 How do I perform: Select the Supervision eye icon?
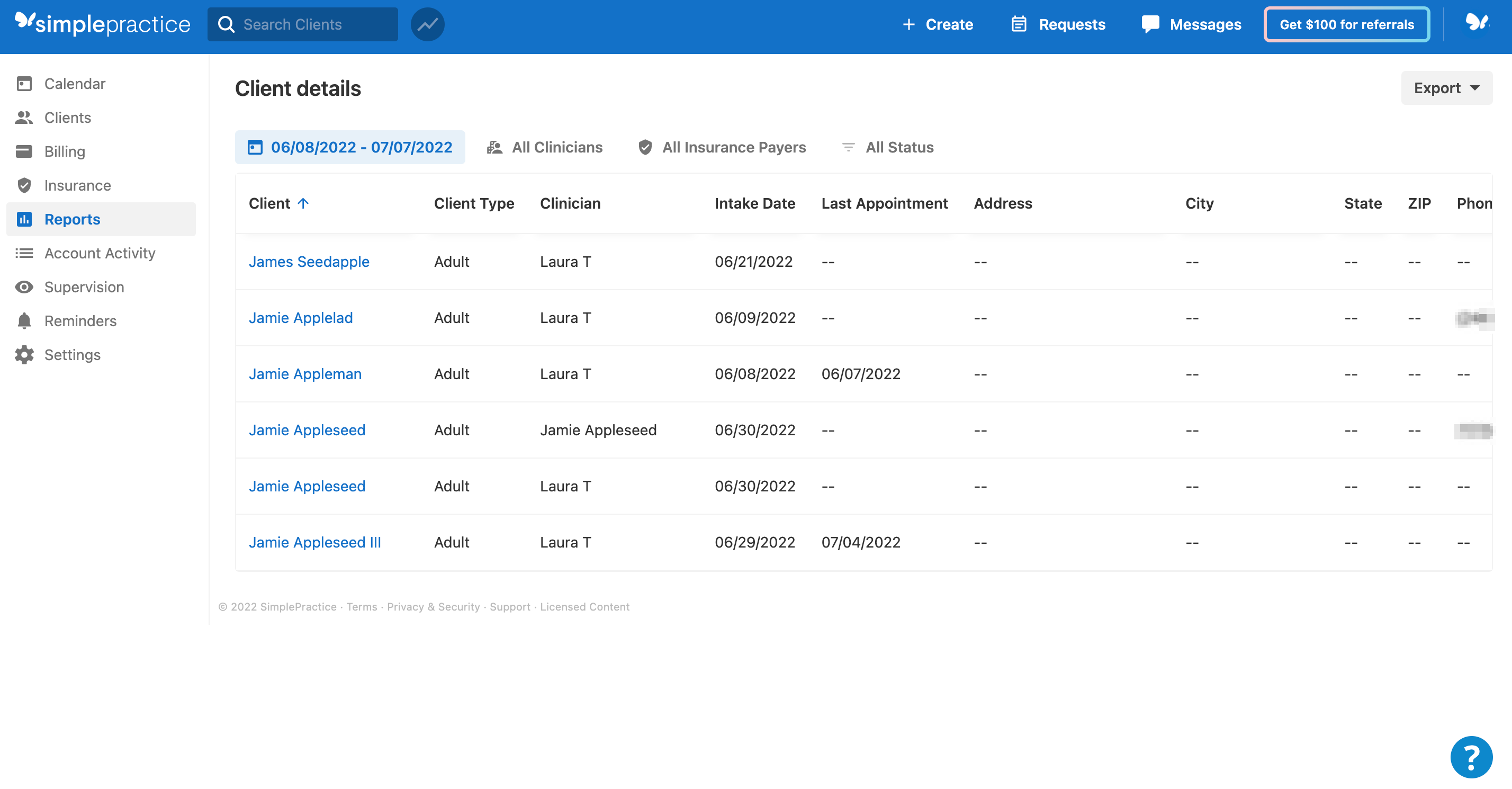tap(23, 286)
